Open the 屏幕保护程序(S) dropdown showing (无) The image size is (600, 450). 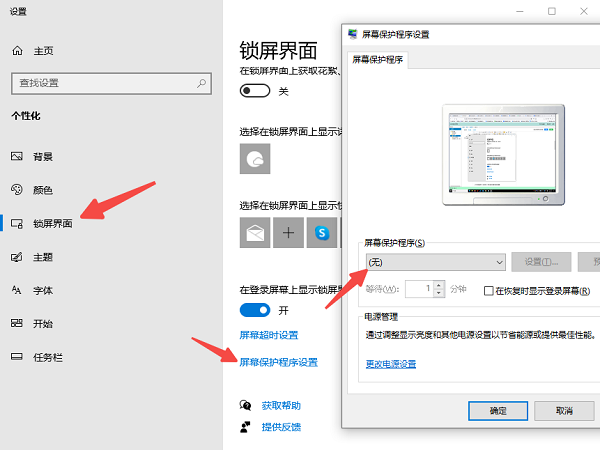click(x=435, y=262)
